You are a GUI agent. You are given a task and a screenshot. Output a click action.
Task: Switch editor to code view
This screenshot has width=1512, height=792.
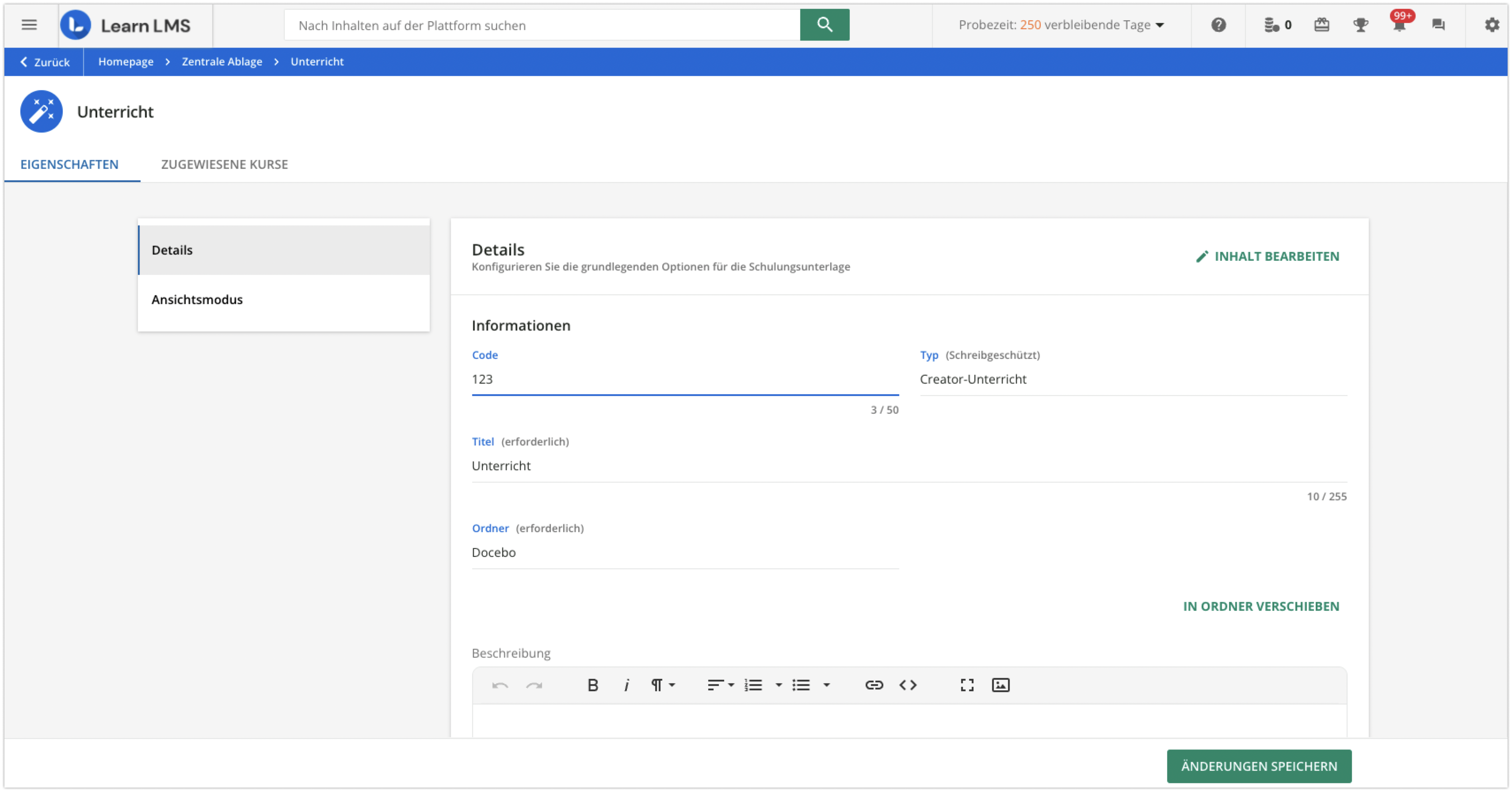coord(908,685)
